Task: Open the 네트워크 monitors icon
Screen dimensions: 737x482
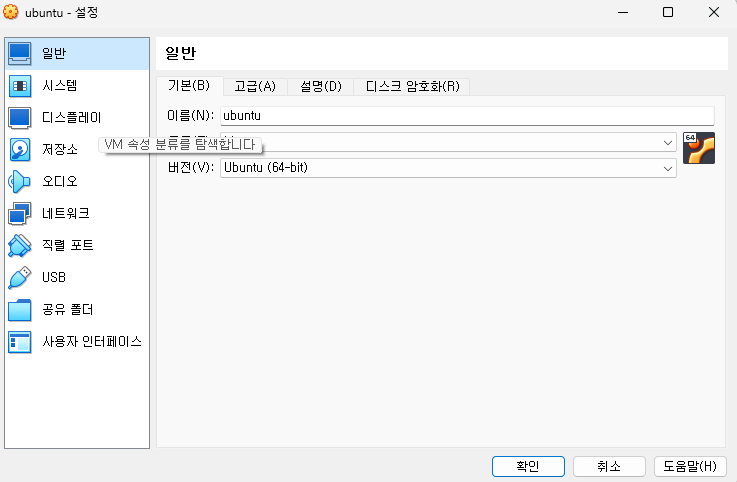Action: [x=20, y=214]
